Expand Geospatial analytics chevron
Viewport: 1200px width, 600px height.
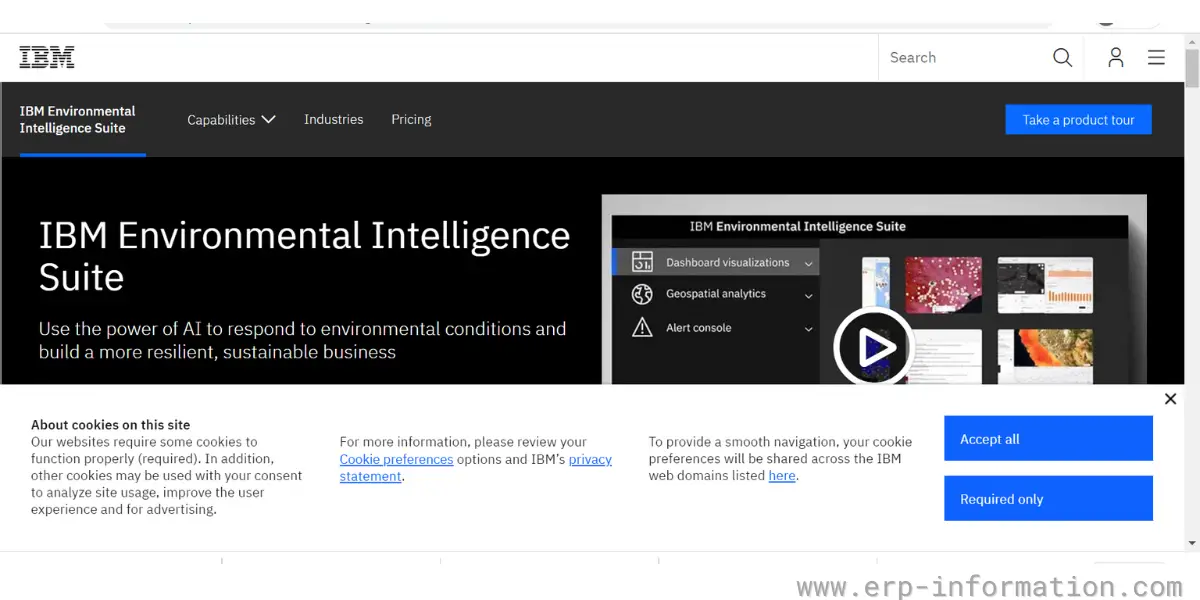[808, 296]
